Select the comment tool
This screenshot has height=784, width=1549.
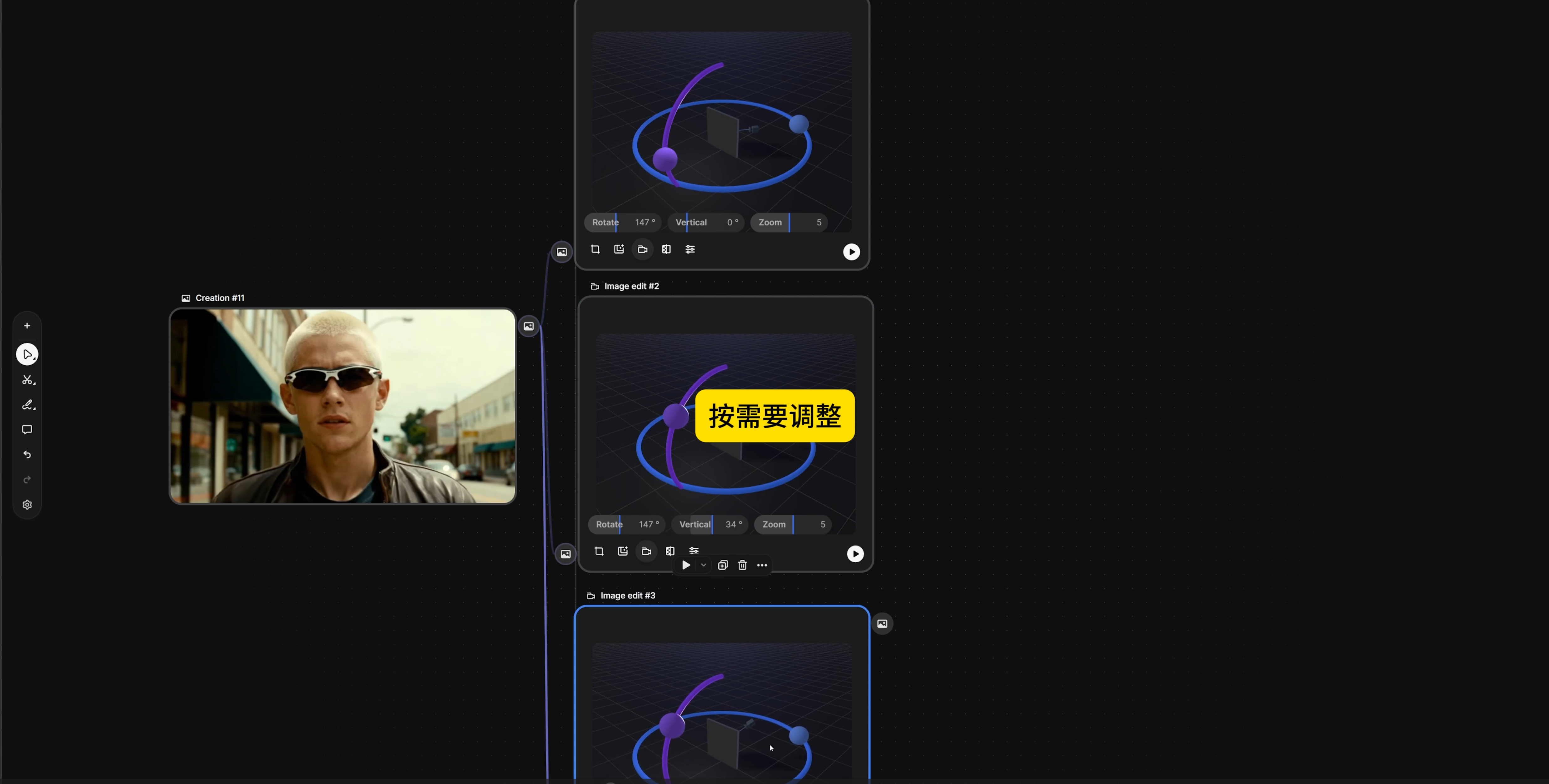tap(27, 430)
